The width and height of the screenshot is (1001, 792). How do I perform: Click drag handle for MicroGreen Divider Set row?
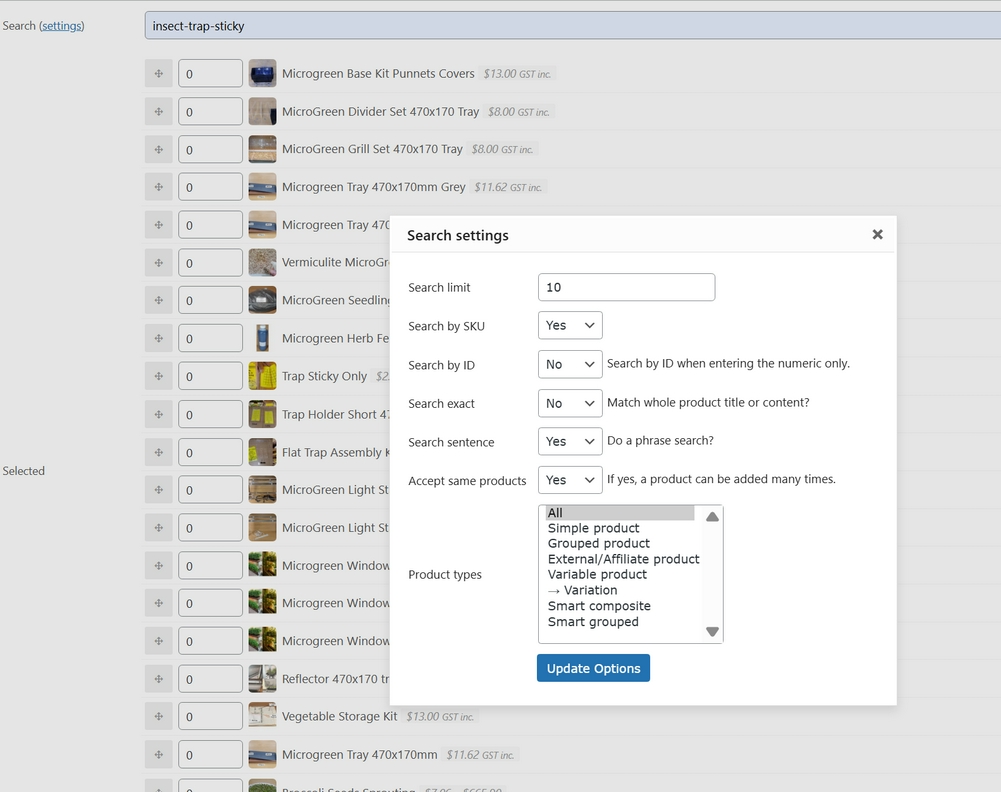(158, 111)
